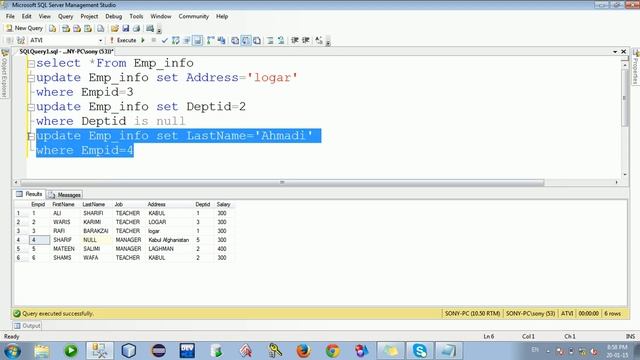The width and height of the screenshot is (640, 360).
Task: Open the Project menu
Action: (x=89, y=16)
